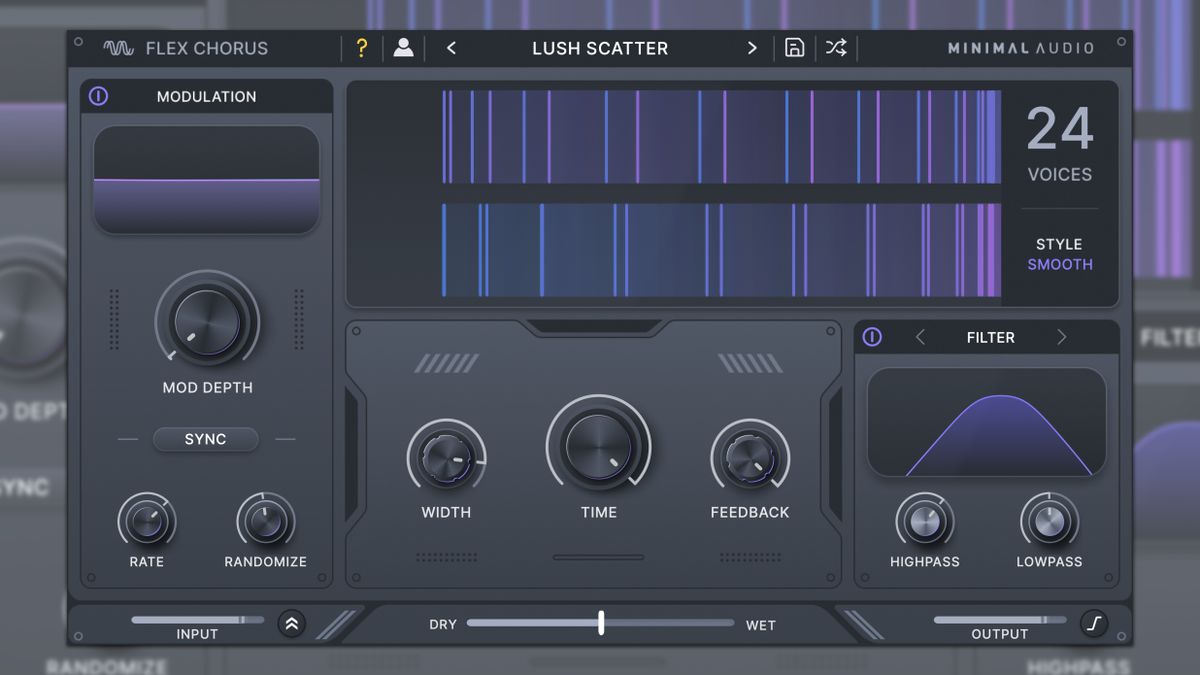Screen dimensions: 1200x675
Task: Change the SMOOTH style setting
Action: pos(1060,264)
